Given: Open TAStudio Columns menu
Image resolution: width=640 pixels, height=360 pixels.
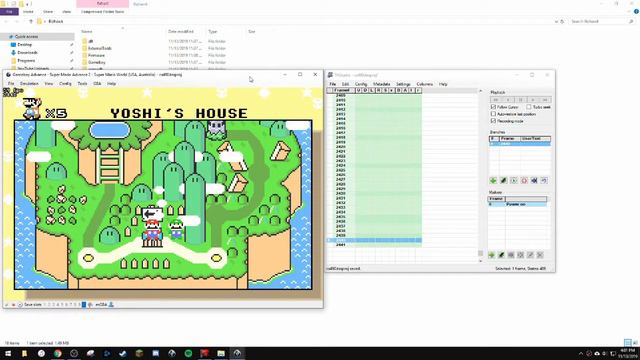Looking at the screenshot, I should point(424,84).
